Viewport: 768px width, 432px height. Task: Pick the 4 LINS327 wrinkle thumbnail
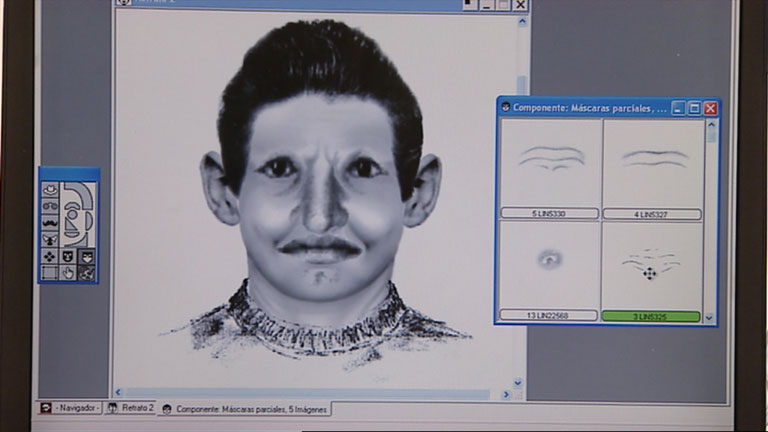(x=653, y=162)
